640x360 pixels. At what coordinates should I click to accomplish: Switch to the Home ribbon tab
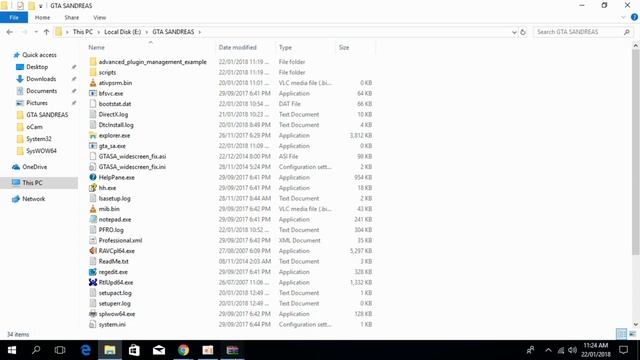coord(42,18)
